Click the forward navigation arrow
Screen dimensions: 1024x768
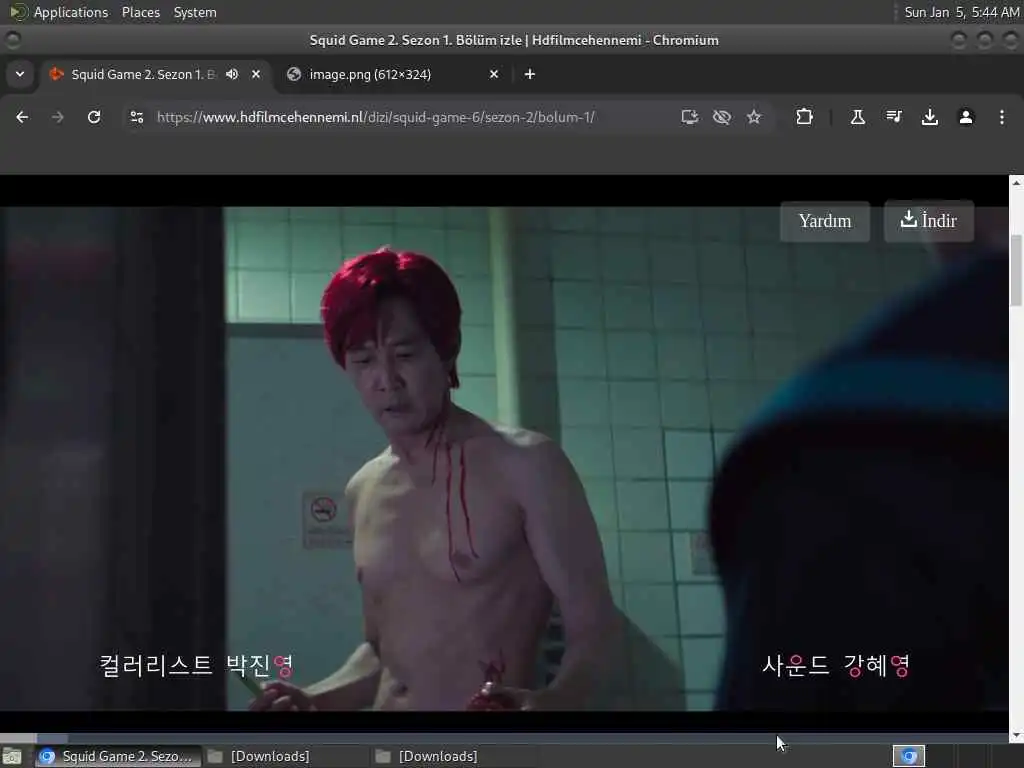point(57,117)
